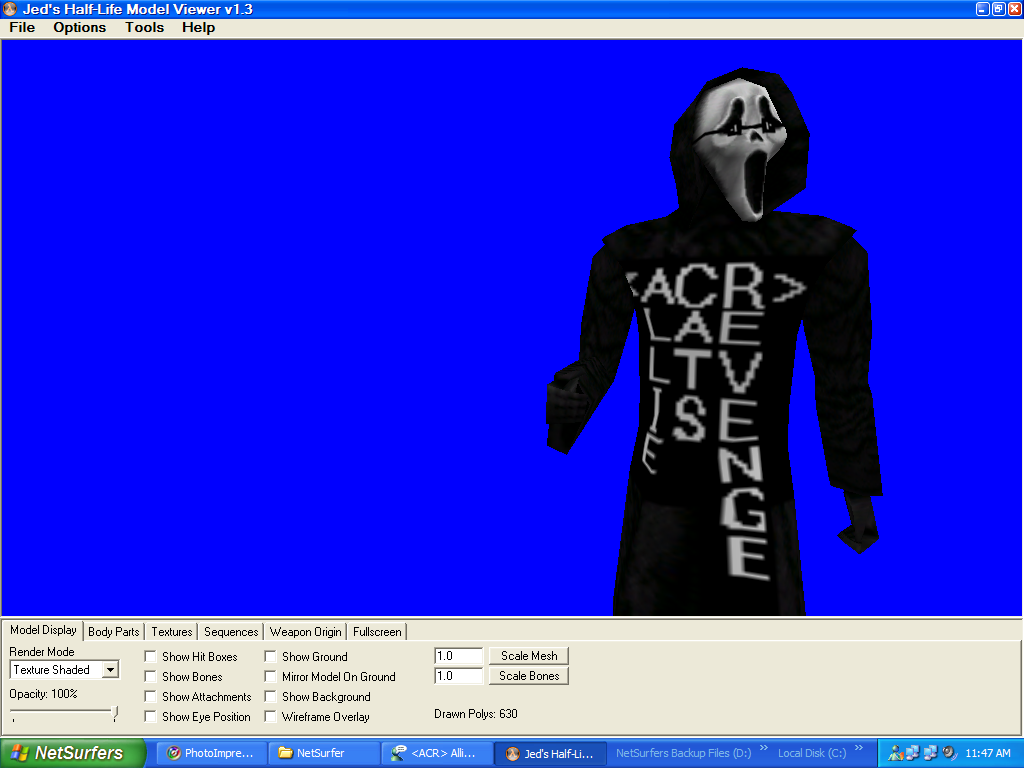
Task: Restore down the Model Viewer window
Action: (x=999, y=8)
